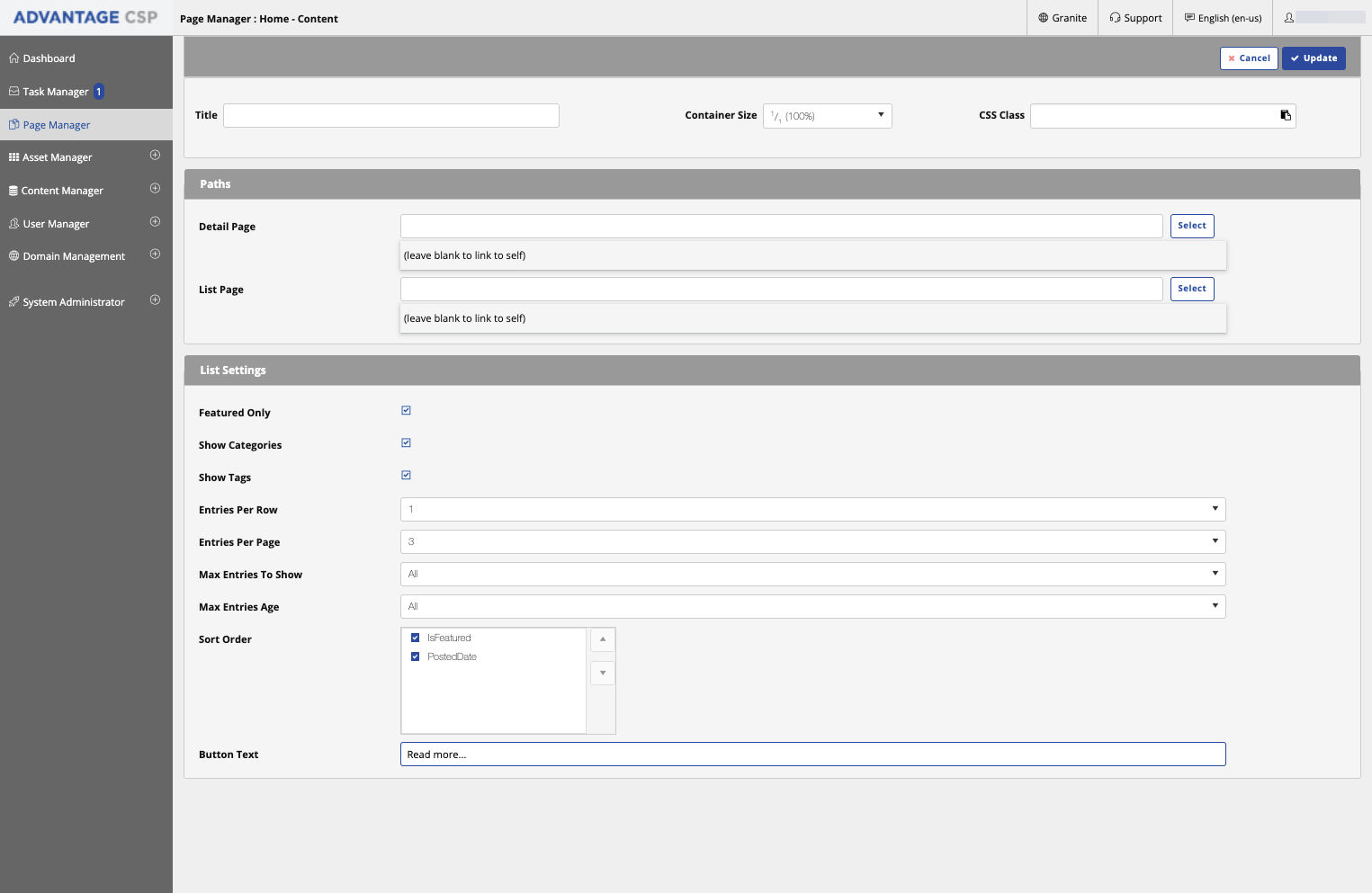This screenshot has width=1372, height=893.
Task: Move Sort Order item down
Action: pos(603,673)
